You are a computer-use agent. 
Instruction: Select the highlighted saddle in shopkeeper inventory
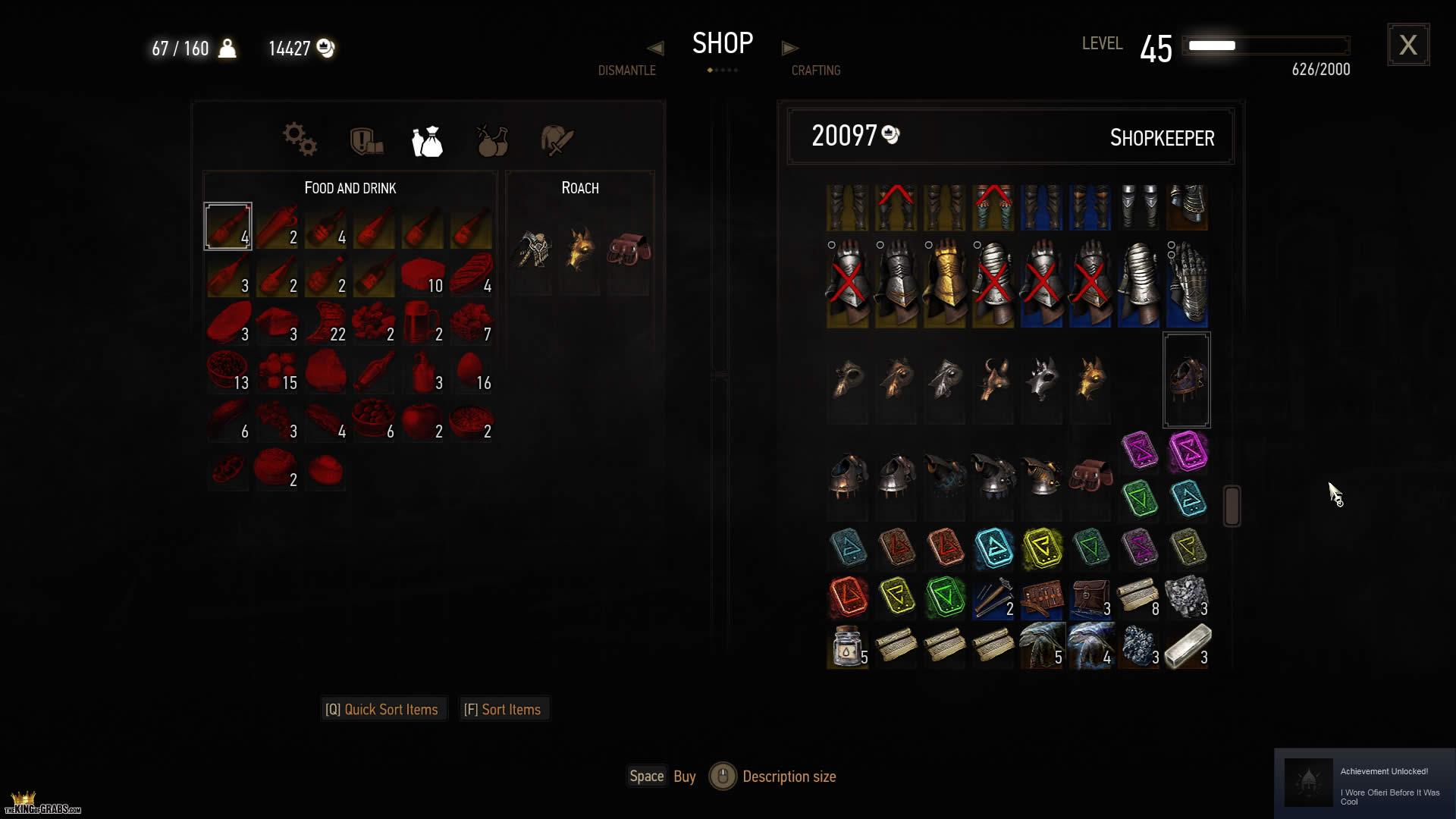pyautogui.click(x=1187, y=380)
